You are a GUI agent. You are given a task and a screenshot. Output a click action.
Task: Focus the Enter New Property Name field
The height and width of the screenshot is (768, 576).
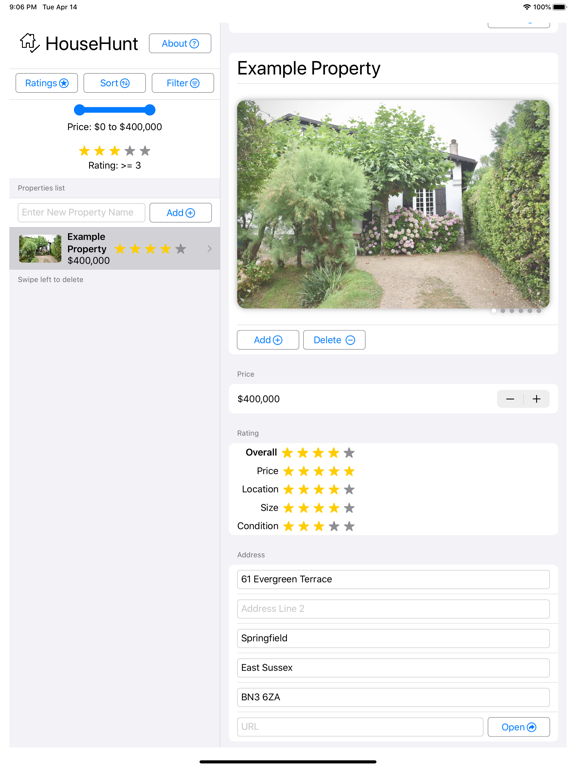[x=81, y=213]
